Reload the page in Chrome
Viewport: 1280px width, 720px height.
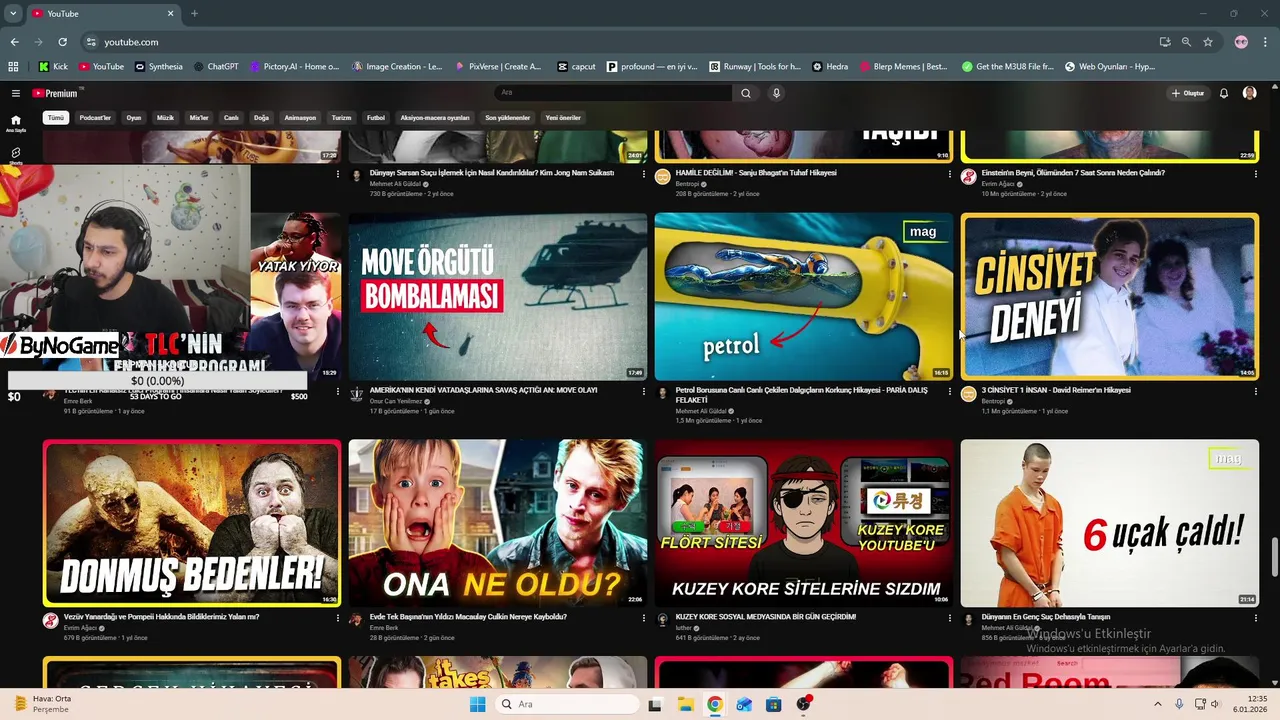62,42
